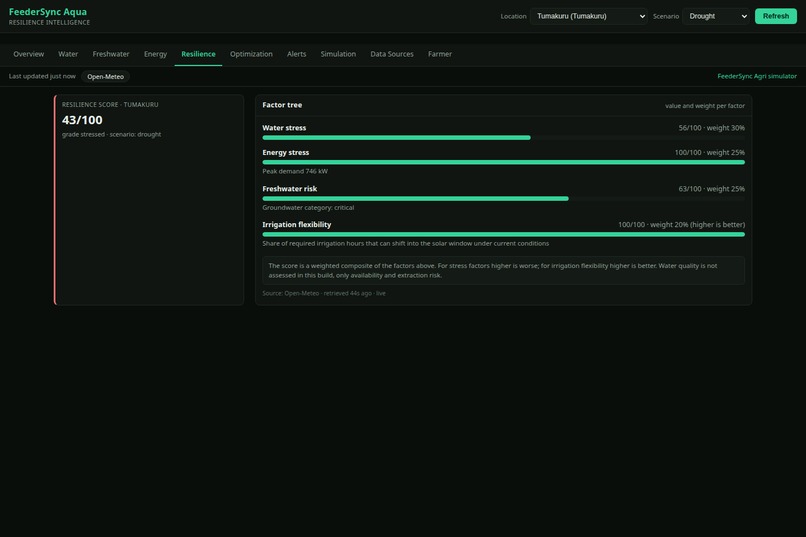The image size is (806, 537).
Task: Click the 'Freshwater risk' factor label
Action: pyautogui.click(x=290, y=189)
